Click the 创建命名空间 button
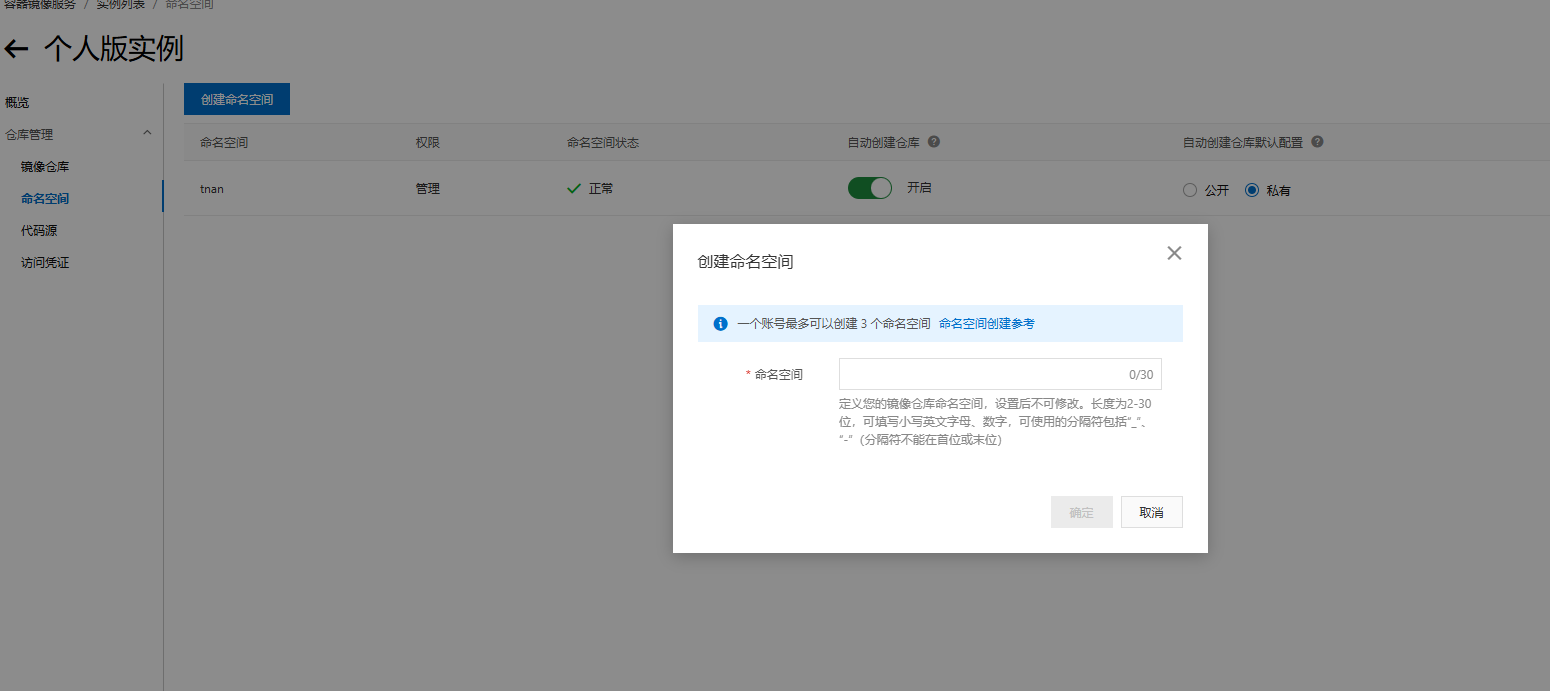Viewport: 1550px width, 691px height. pyautogui.click(x=236, y=99)
